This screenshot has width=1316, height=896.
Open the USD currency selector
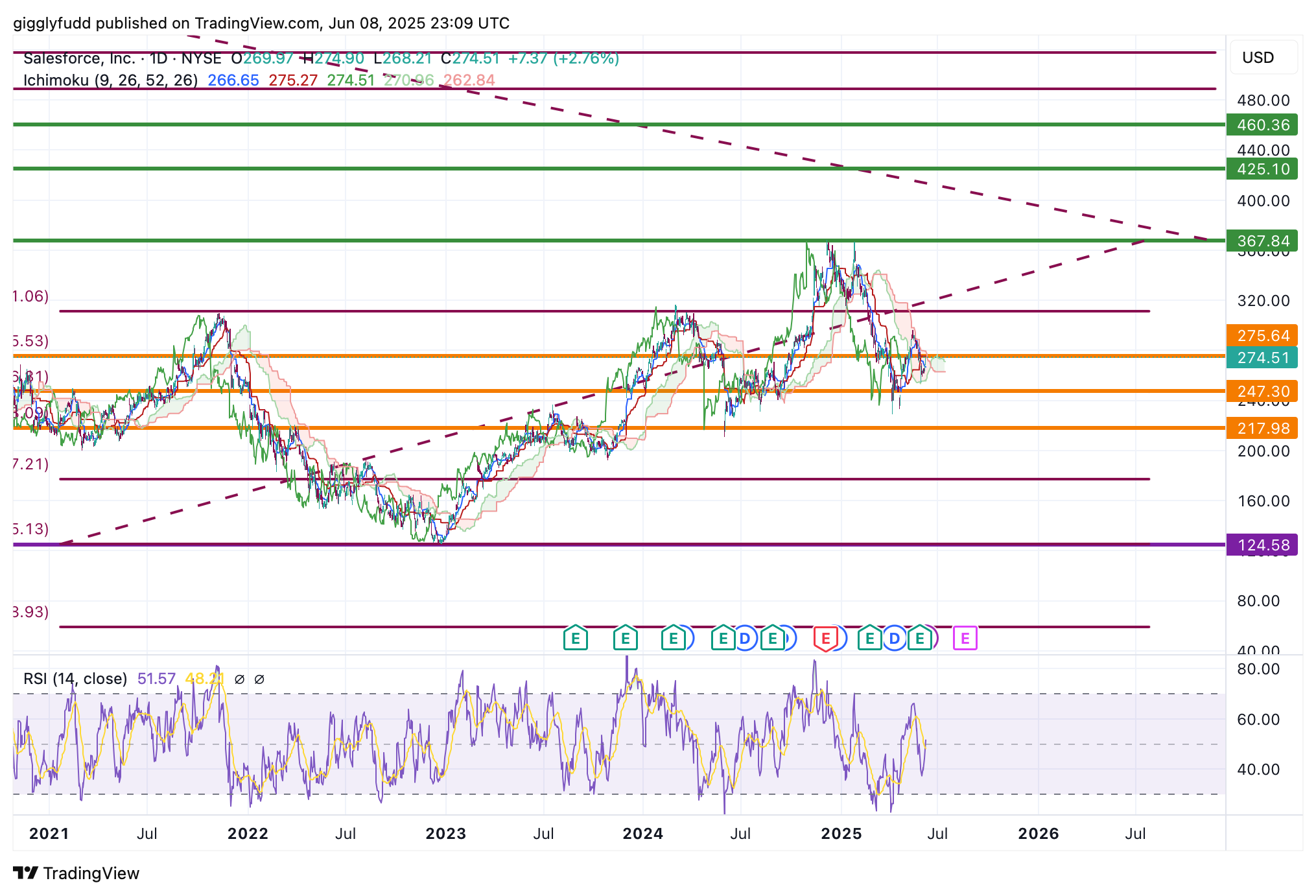(x=1263, y=58)
